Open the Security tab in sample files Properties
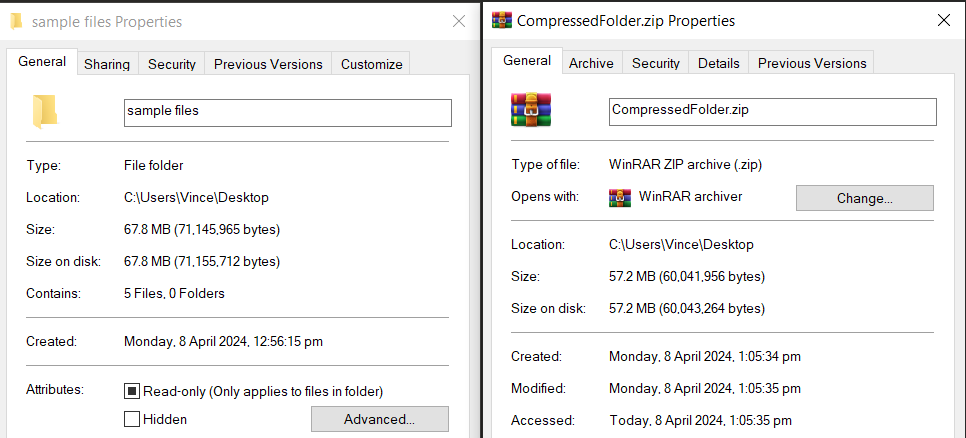This screenshot has height=438, width=966. 172,64
